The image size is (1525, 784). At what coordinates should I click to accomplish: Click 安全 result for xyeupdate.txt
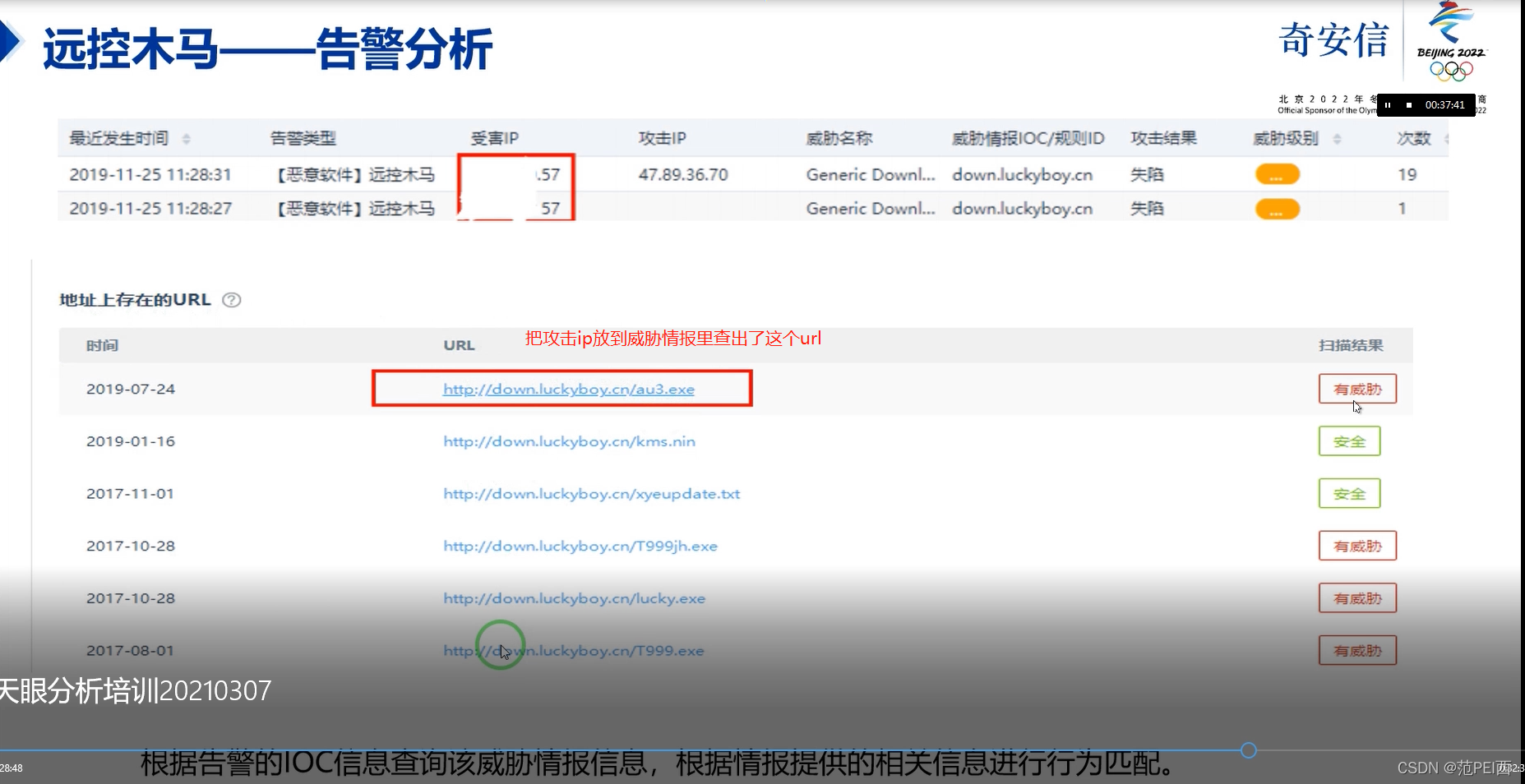click(x=1349, y=494)
